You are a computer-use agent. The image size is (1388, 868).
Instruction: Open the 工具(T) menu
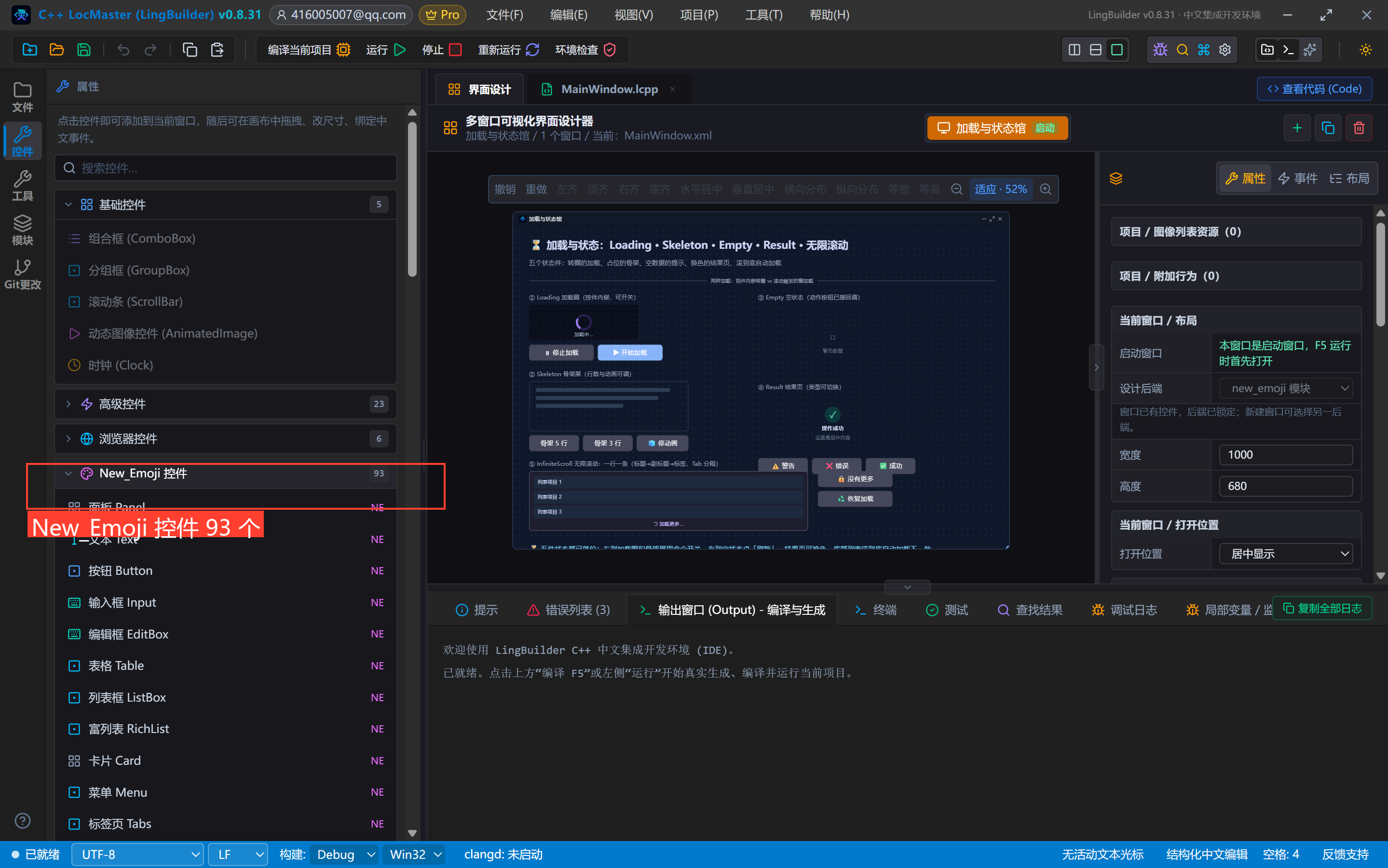pos(763,15)
